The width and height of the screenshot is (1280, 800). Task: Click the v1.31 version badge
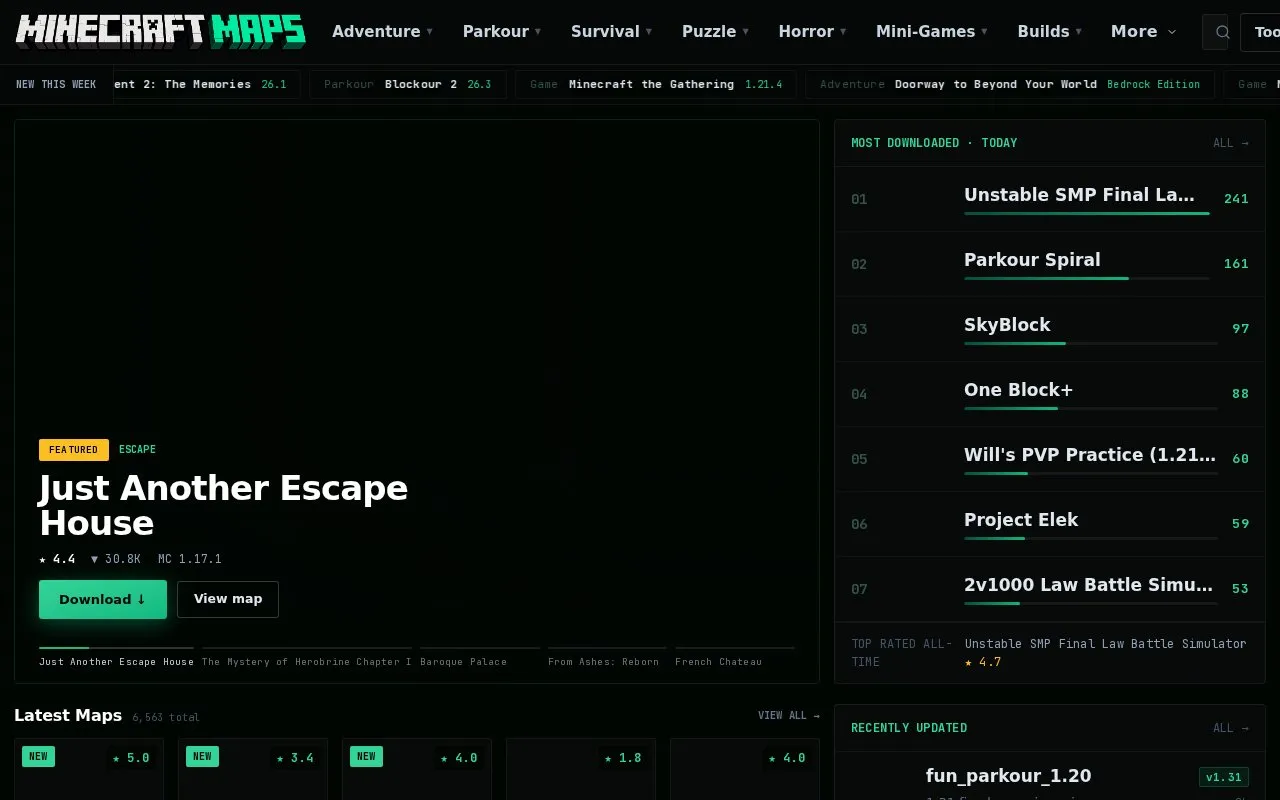pyautogui.click(x=1224, y=777)
